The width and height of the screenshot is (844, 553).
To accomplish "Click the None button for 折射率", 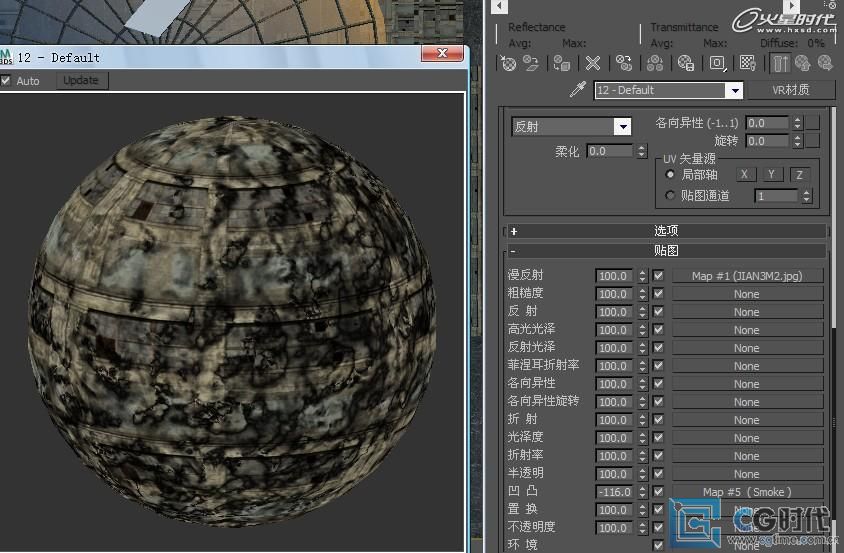I will [747, 456].
